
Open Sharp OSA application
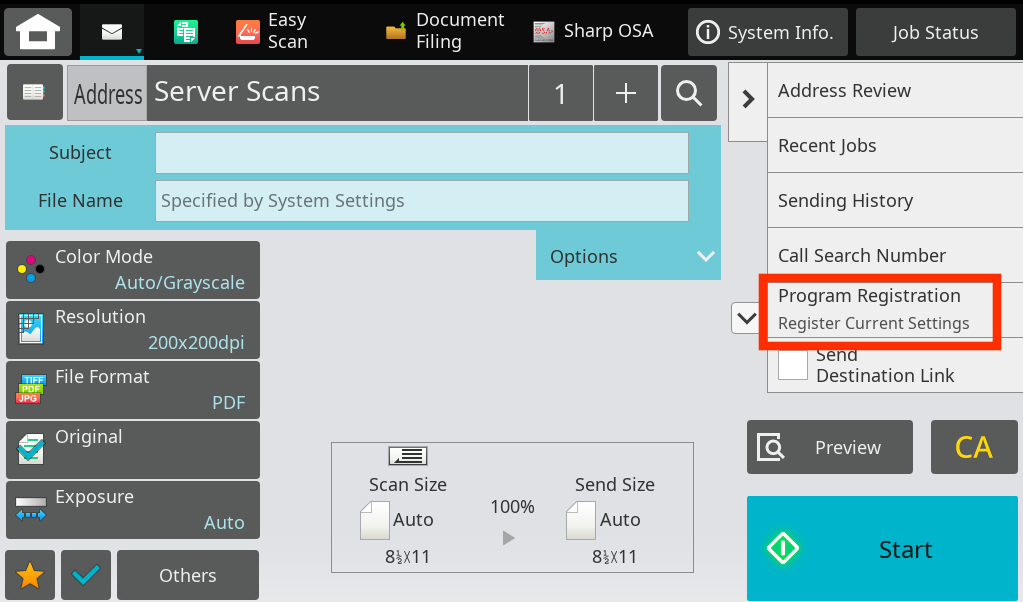593,32
